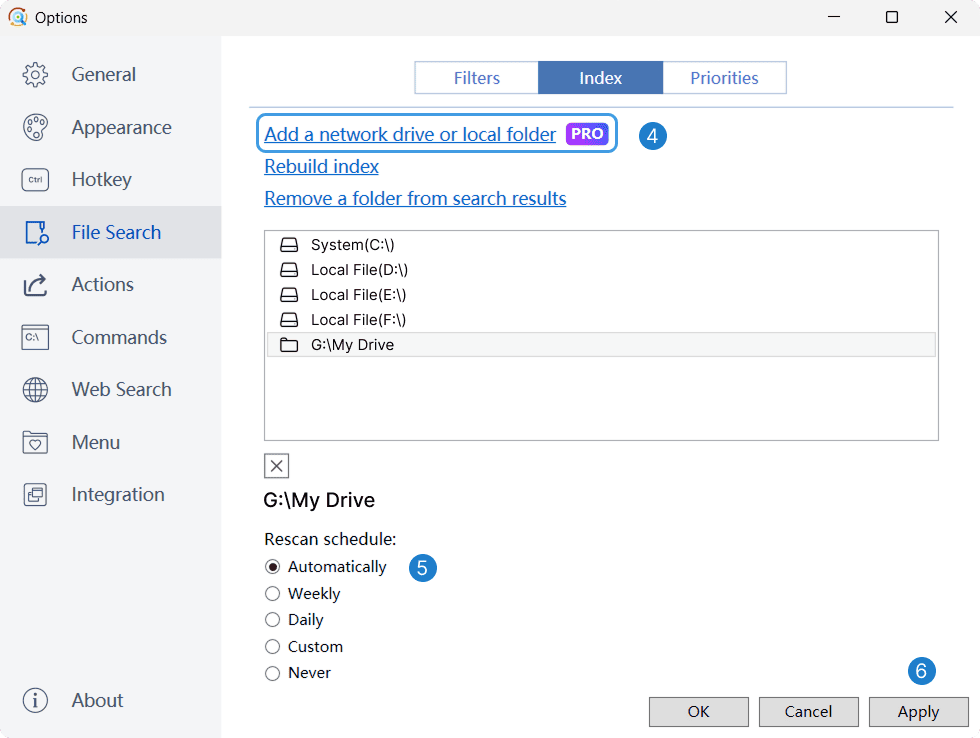Open the About section
The height and width of the screenshot is (738, 980).
click(111, 701)
